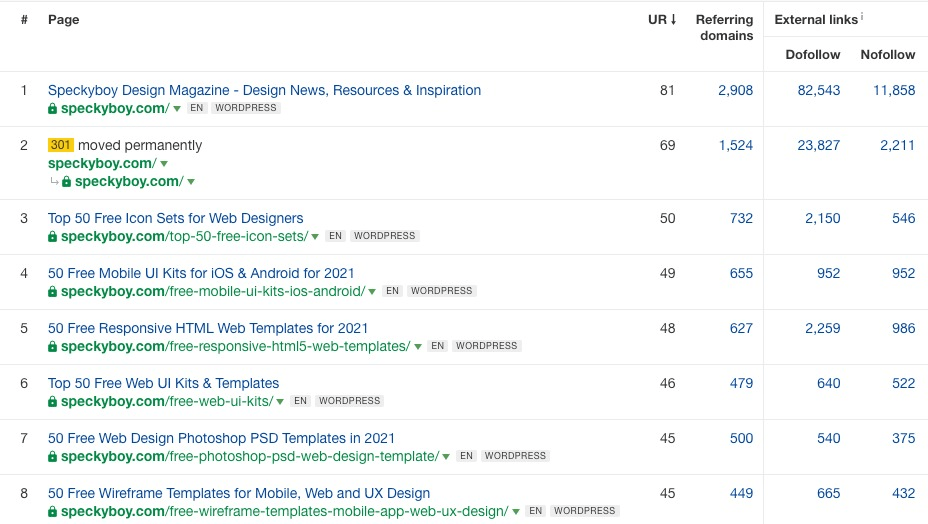
Task: Open dropdown beside redirect target speckyboy.com/ in row 2
Action: tap(191, 182)
